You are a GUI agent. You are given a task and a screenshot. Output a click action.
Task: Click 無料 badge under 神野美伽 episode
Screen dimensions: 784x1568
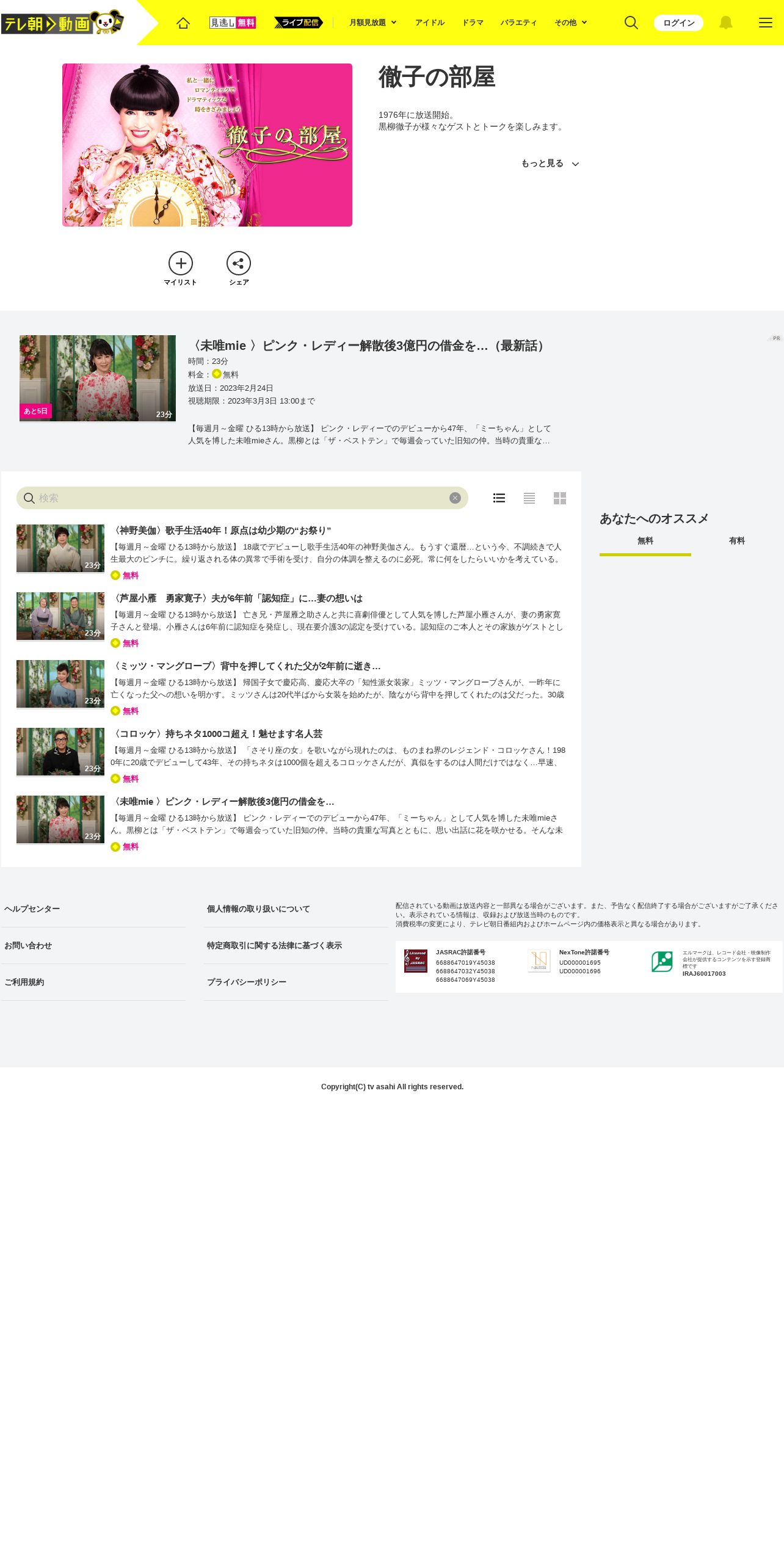click(x=125, y=575)
